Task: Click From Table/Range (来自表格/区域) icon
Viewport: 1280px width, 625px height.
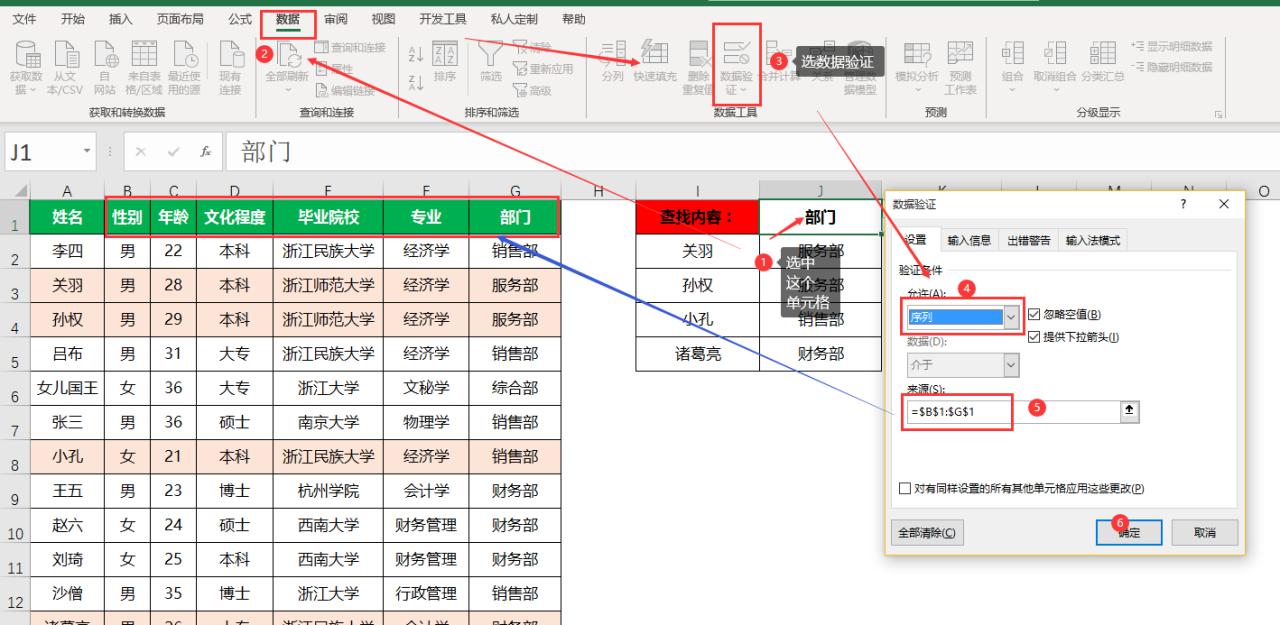Action: 145,54
